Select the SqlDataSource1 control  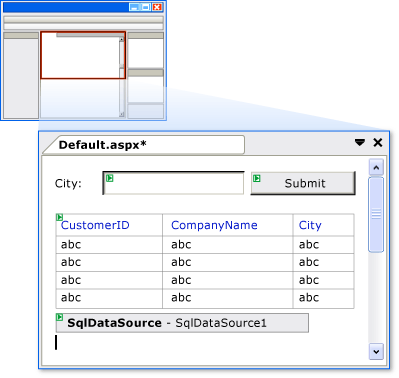coord(182,323)
